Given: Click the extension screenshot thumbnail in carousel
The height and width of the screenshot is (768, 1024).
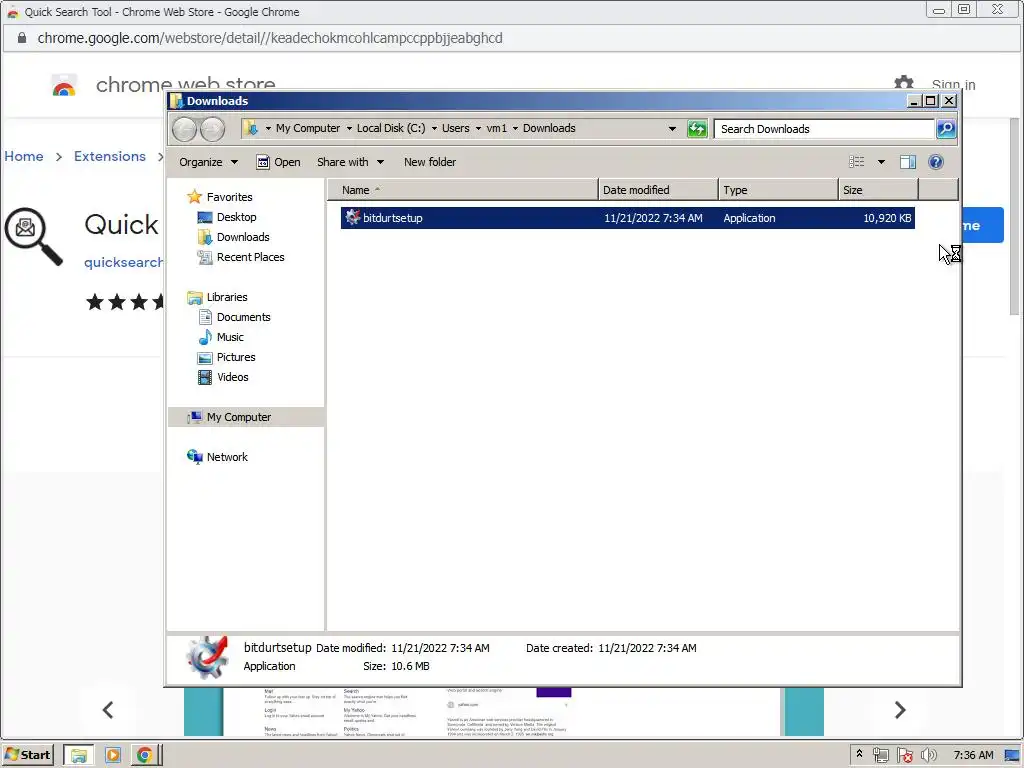Looking at the screenshot, I should click(x=504, y=712).
